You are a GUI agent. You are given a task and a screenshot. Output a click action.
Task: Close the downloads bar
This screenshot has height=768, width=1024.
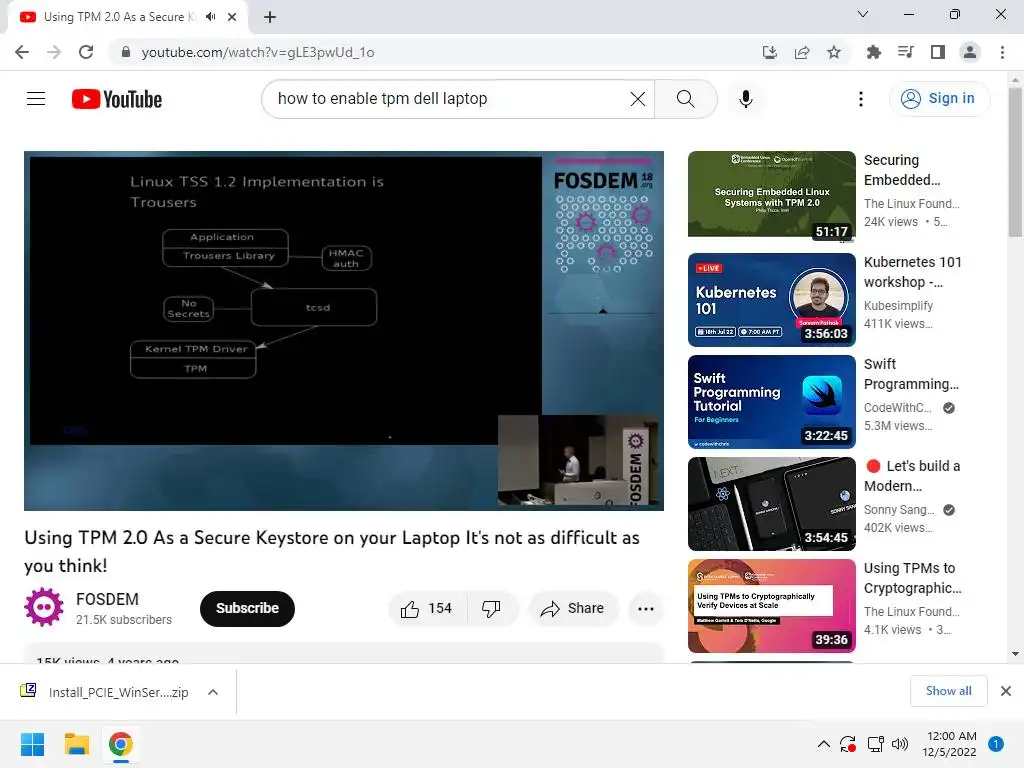1006,691
